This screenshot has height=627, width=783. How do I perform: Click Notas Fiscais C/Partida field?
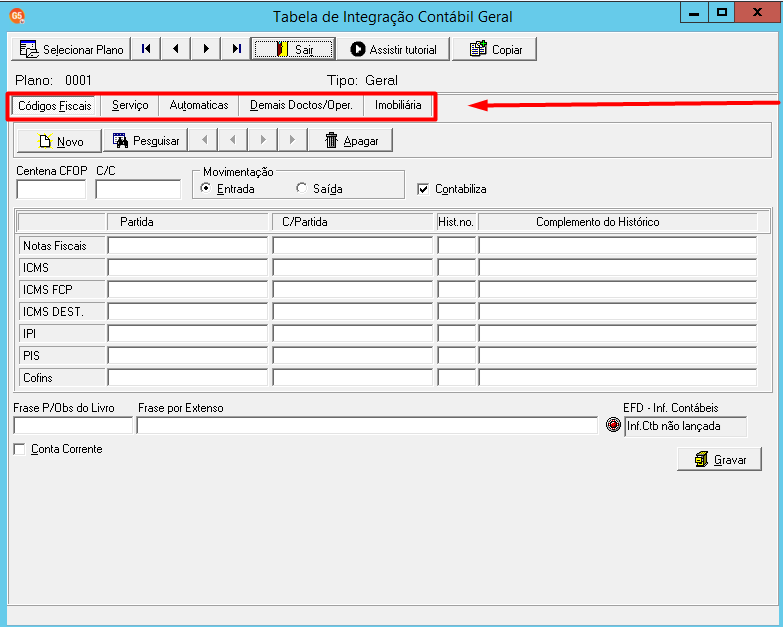353,246
